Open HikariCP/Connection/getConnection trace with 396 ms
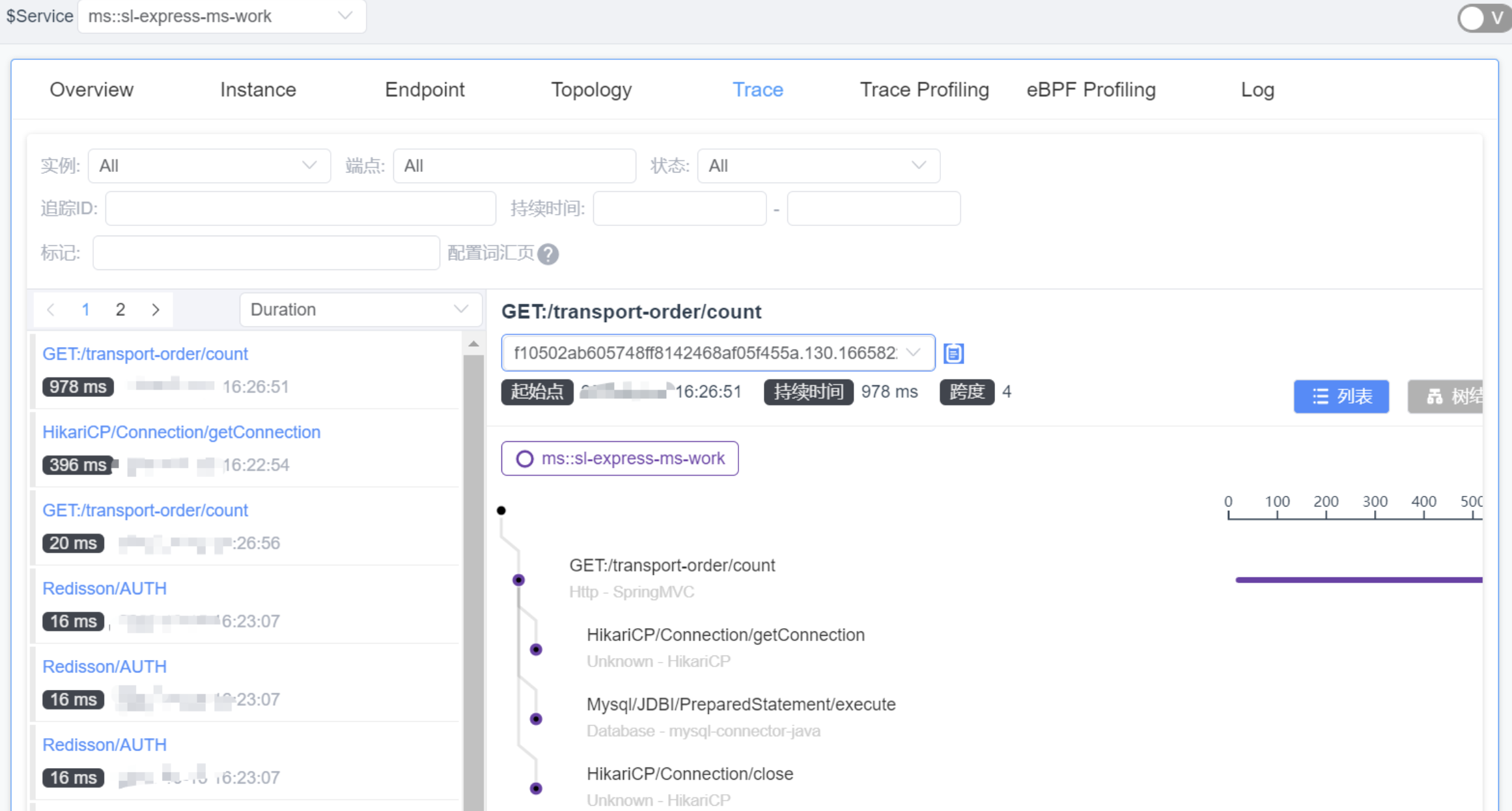 click(x=181, y=432)
